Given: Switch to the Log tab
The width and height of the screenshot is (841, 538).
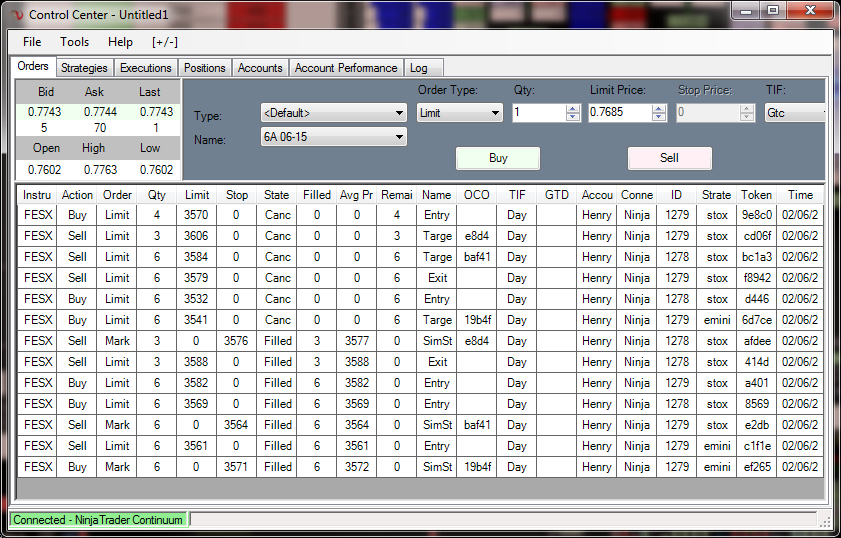Looking at the screenshot, I should pyautogui.click(x=424, y=68).
